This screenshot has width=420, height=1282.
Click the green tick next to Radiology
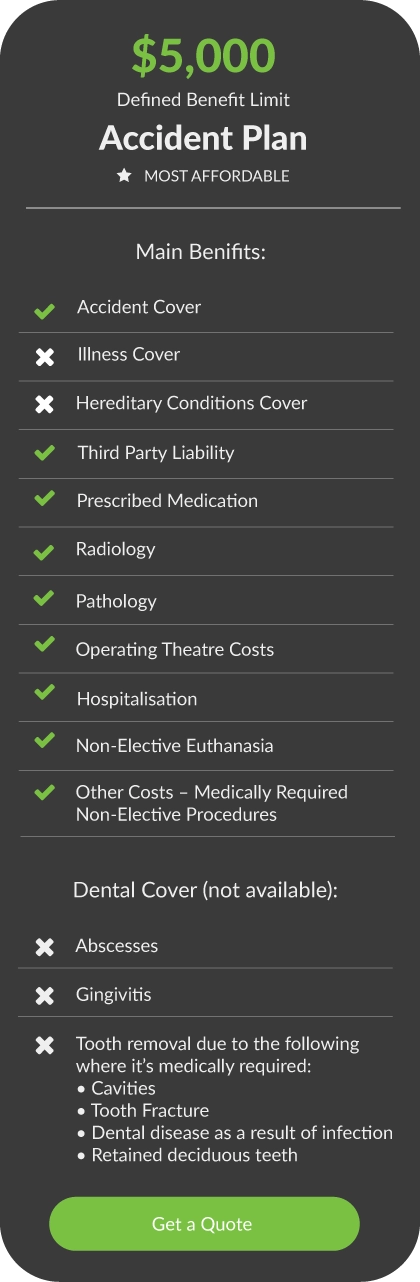click(x=44, y=551)
